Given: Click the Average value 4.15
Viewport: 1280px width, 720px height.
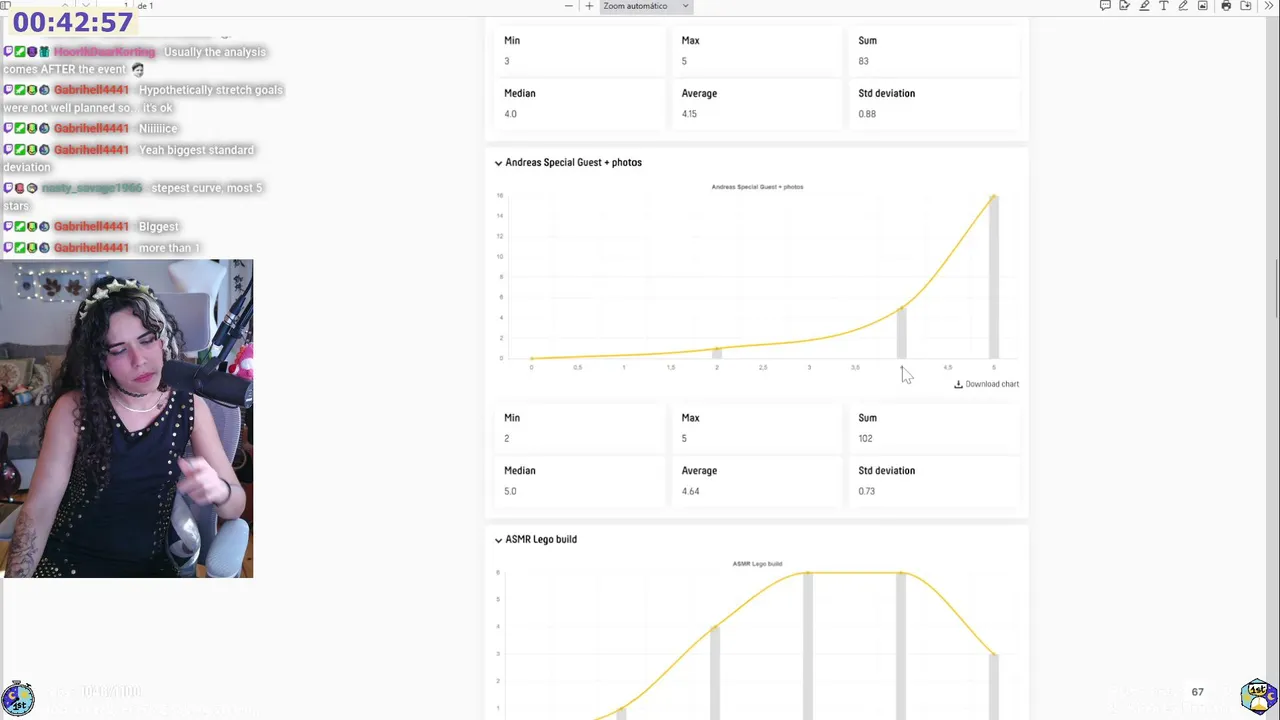Looking at the screenshot, I should pos(690,114).
